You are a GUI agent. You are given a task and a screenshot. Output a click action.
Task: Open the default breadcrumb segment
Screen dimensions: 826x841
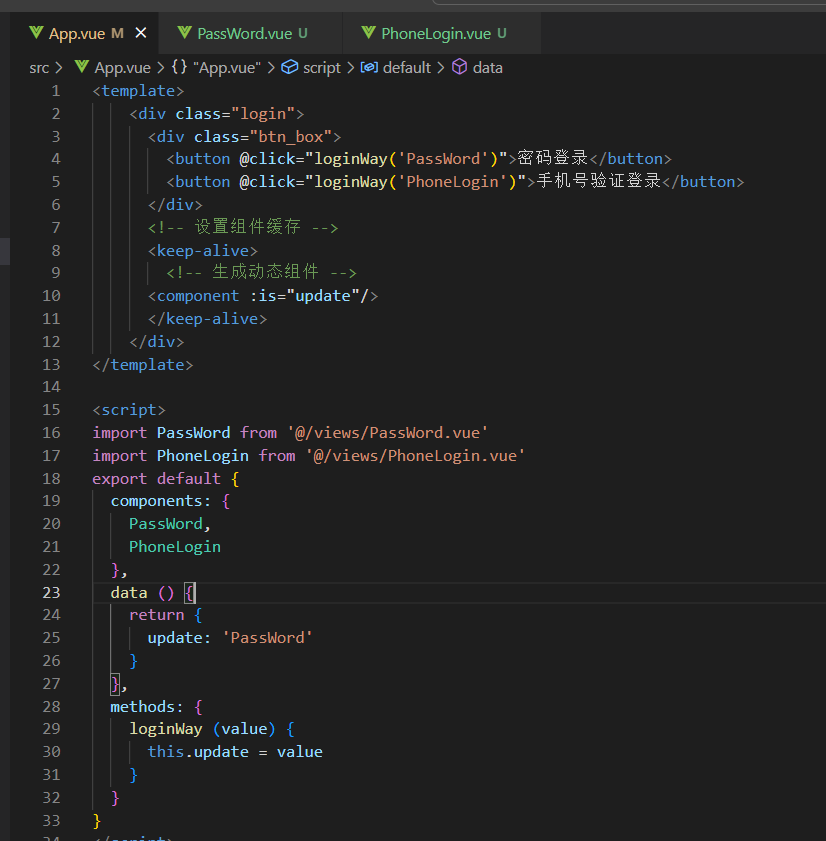pyautogui.click(x=407, y=68)
